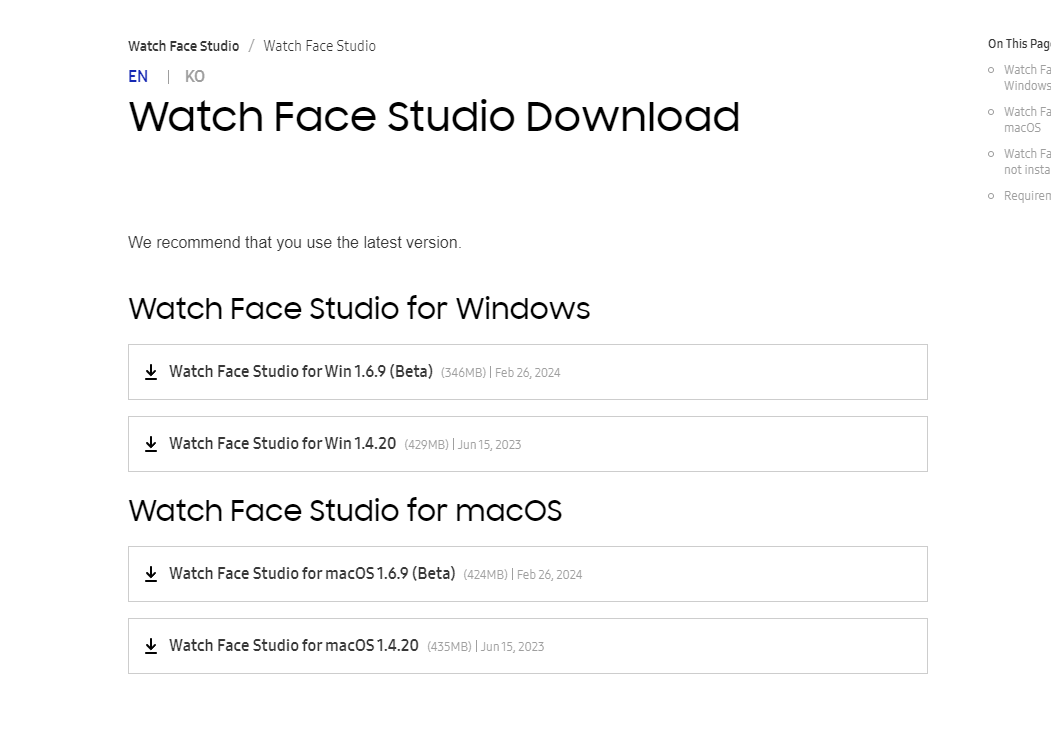Click the Watch Face Studio for Windows heading
The width and height of the screenshot is (1051, 732).
[x=359, y=309]
